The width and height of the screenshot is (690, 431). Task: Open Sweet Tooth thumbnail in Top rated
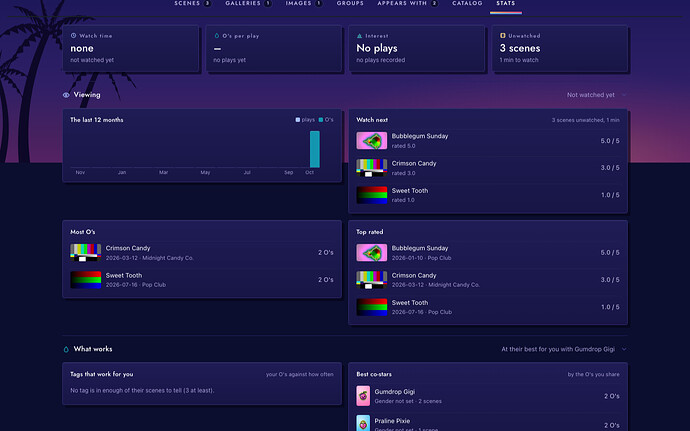coord(371,307)
